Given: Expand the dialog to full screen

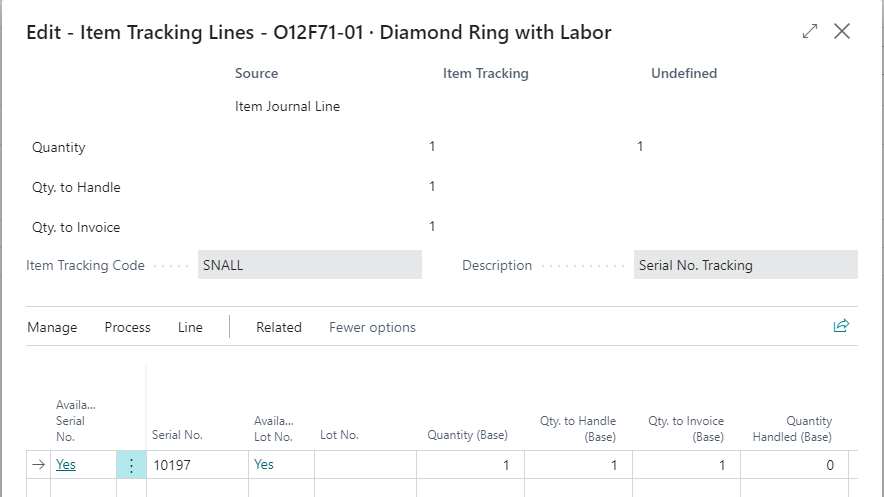Looking at the screenshot, I should [x=810, y=31].
